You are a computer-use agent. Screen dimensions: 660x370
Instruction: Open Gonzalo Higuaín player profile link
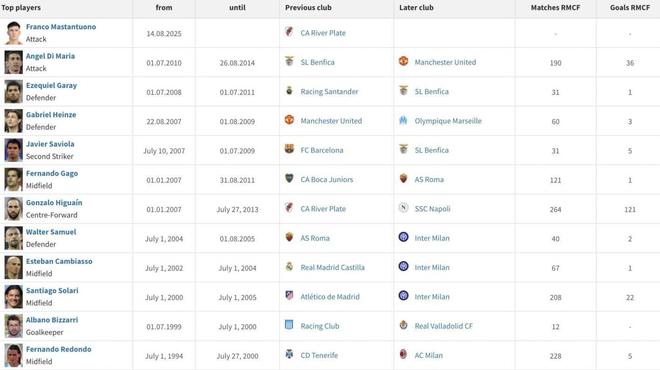(54, 202)
